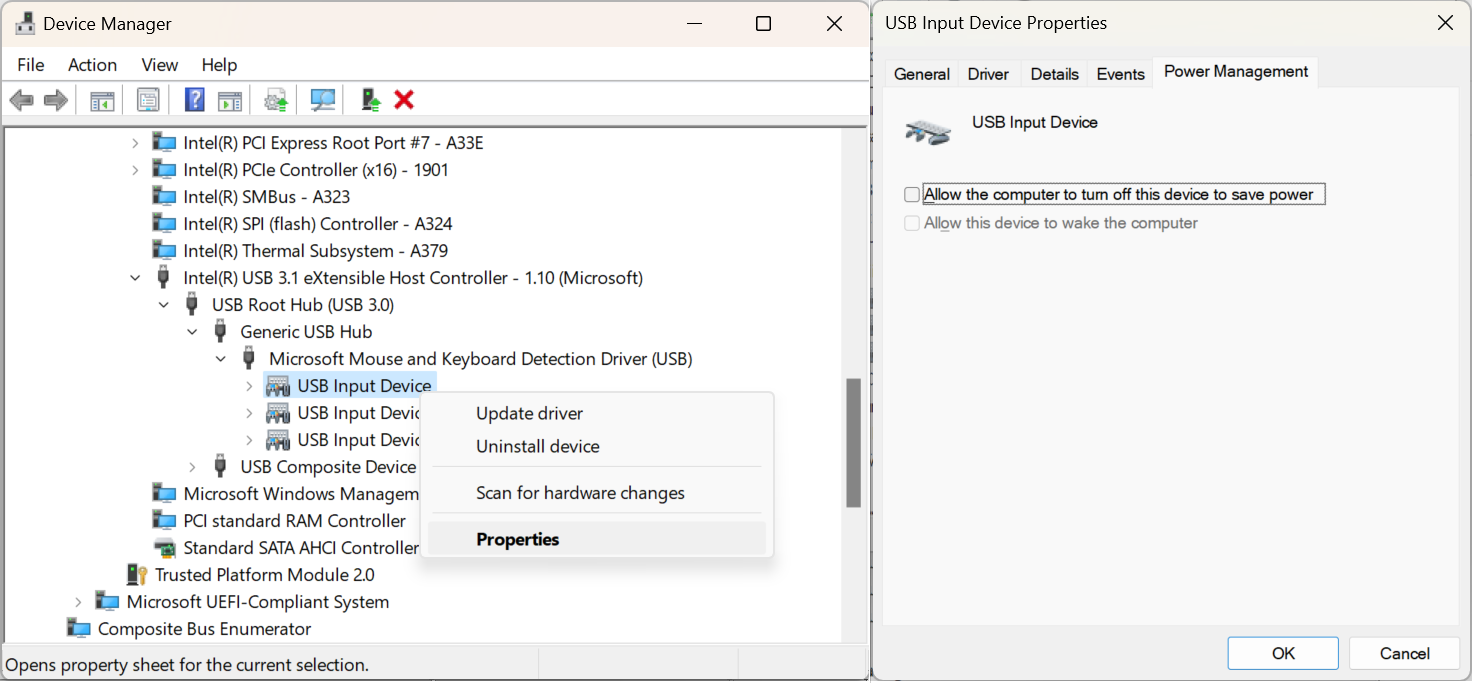Close the USB Input Device Properties dialog
The width and height of the screenshot is (1472, 683).
1445,23
